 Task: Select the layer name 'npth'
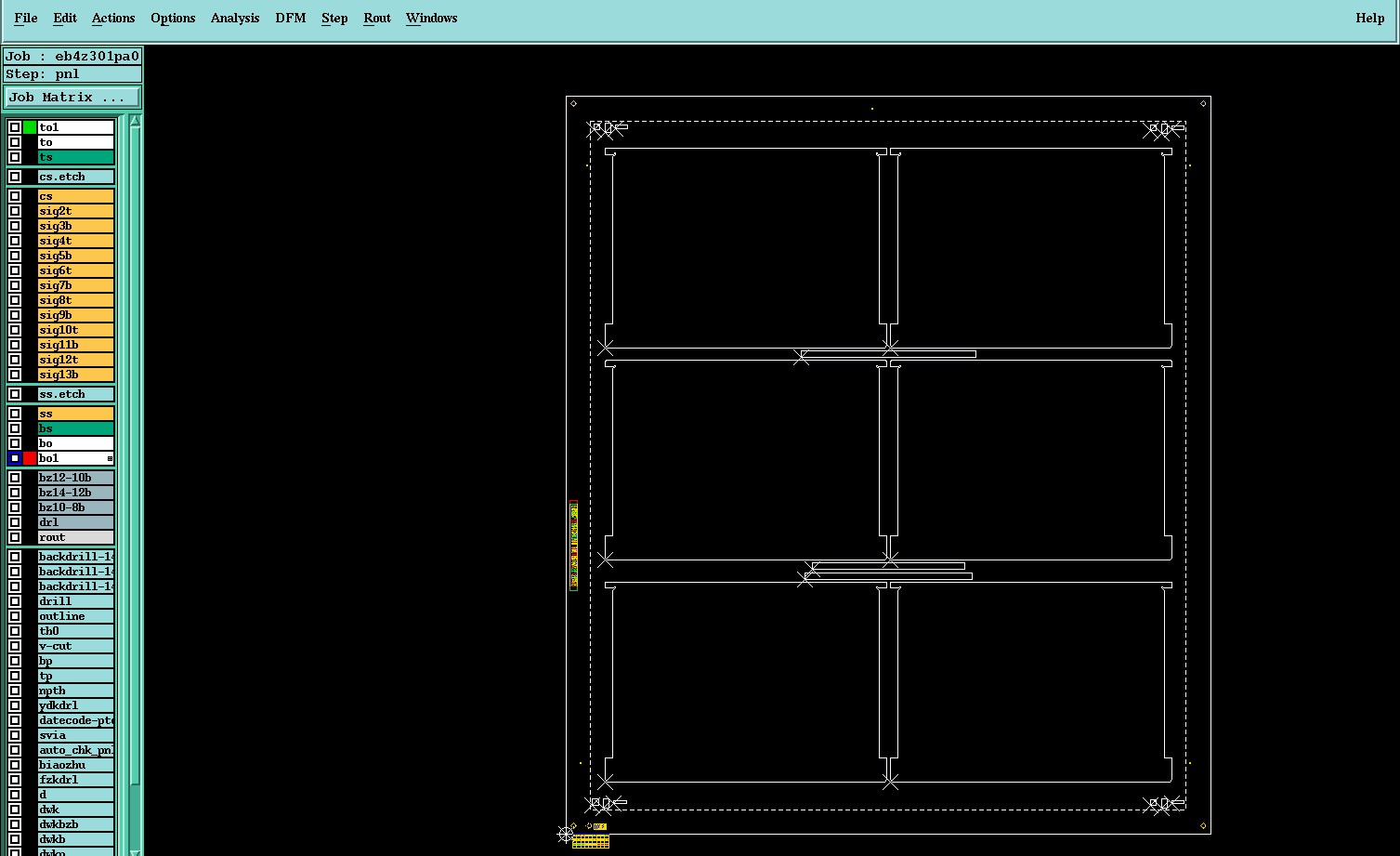click(x=75, y=691)
